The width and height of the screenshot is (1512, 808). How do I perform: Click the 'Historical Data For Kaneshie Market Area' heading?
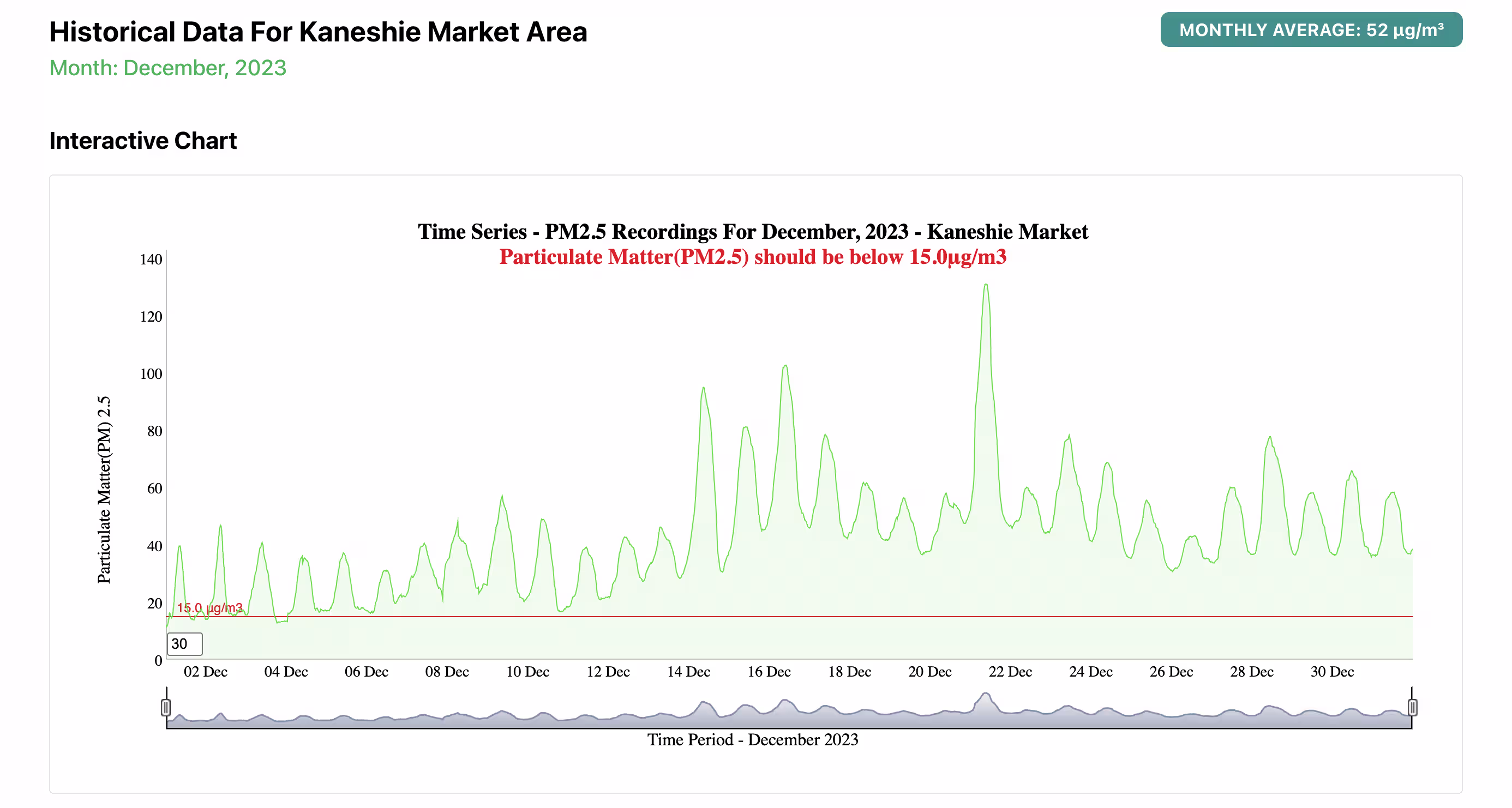(317, 32)
